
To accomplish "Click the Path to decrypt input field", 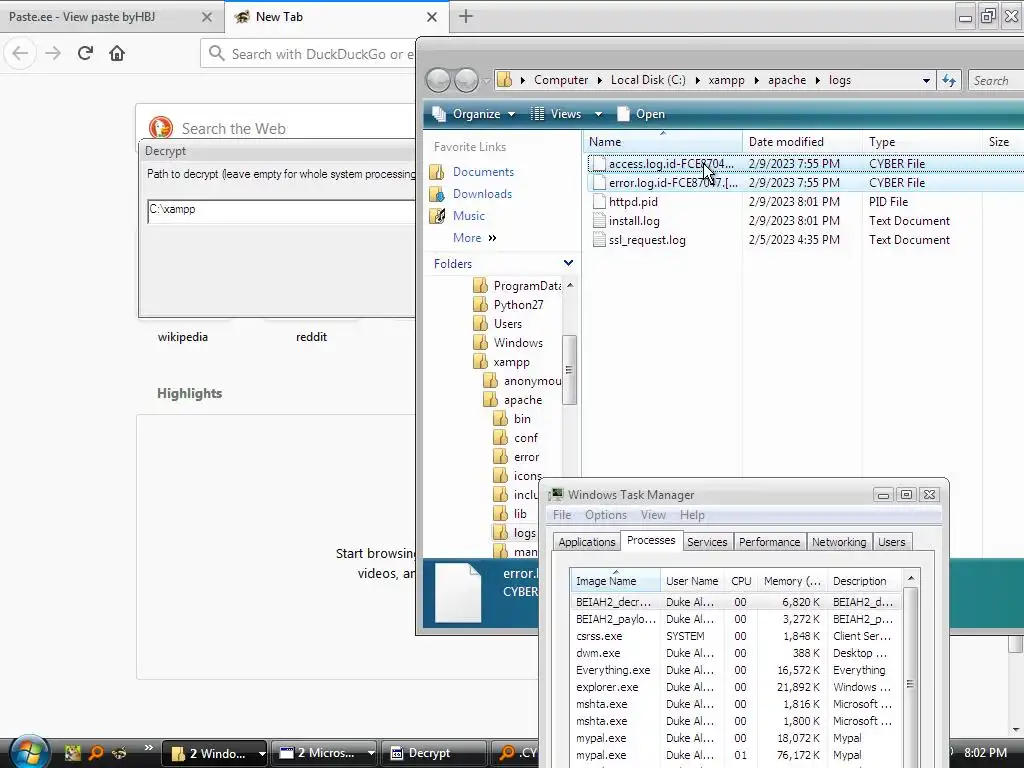I will click(281, 212).
